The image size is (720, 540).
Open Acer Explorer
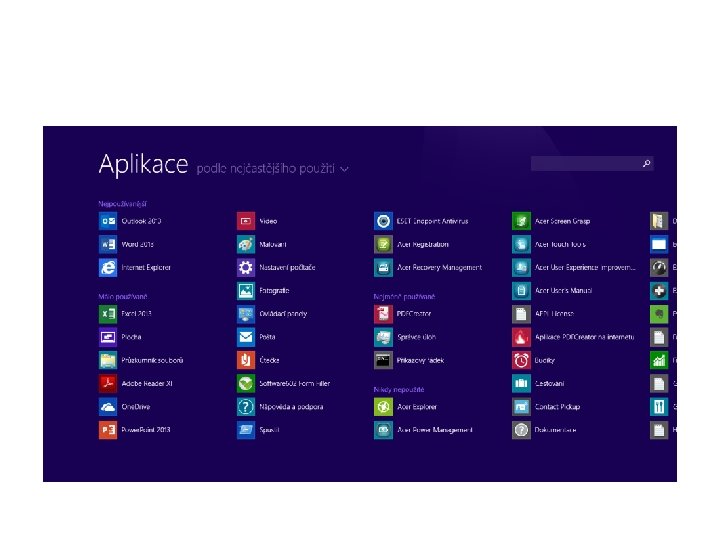405,406
